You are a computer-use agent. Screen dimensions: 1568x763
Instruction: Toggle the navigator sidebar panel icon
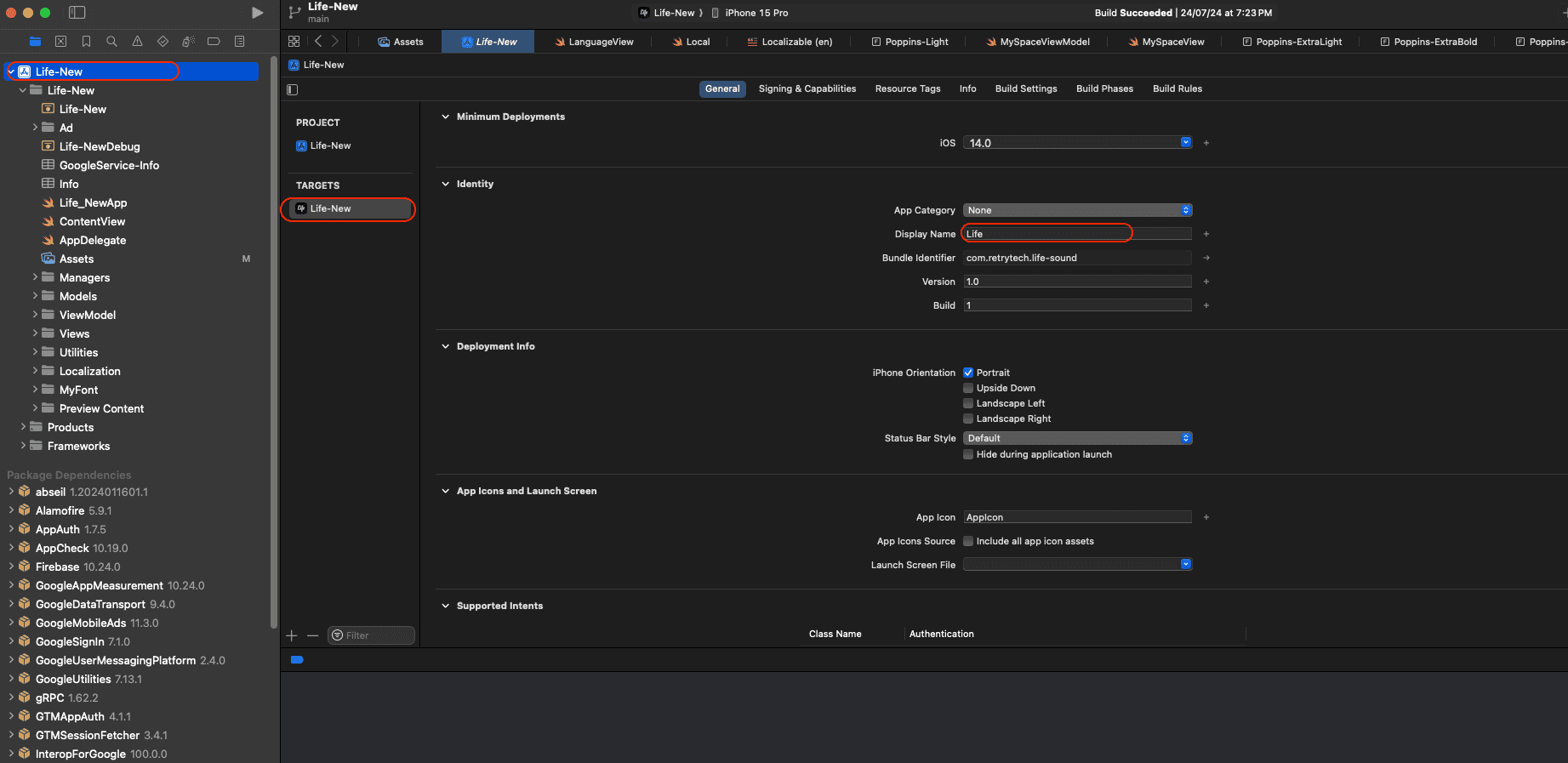(x=77, y=13)
